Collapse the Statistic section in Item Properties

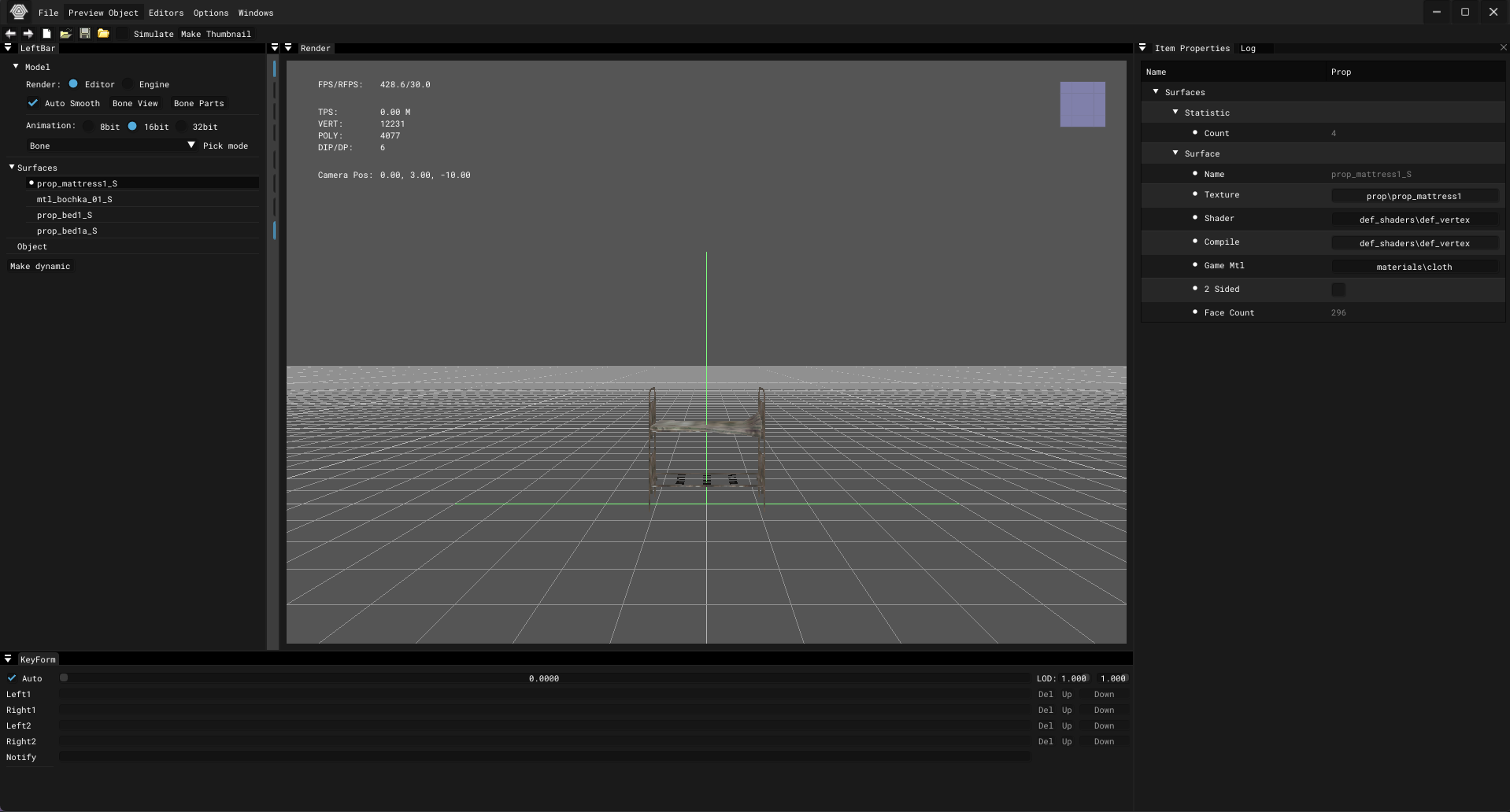pos(1175,113)
